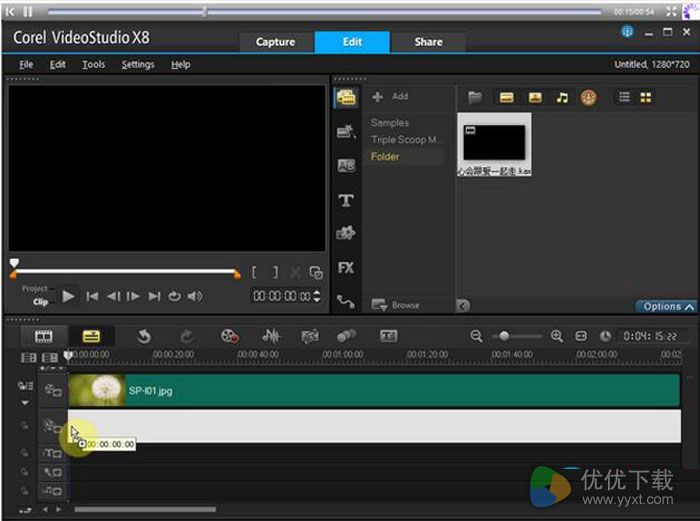Image resolution: width=700 pixels, height=521 pixels.
Task: Open the Share tab
Action: coord(428,42)
